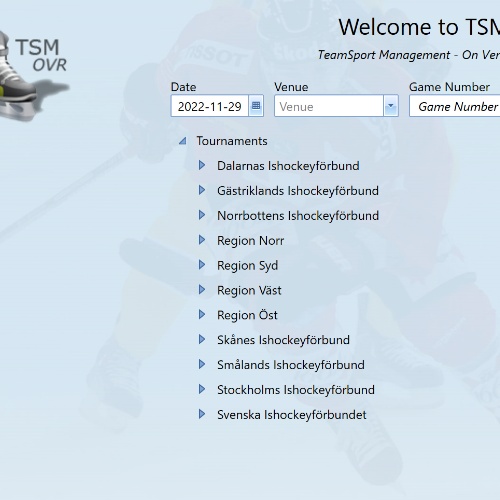Screen dimensions: 500x500
Task: Select Smålands Ishockeyförbund in the tree
Action: (x=291, y=365)
